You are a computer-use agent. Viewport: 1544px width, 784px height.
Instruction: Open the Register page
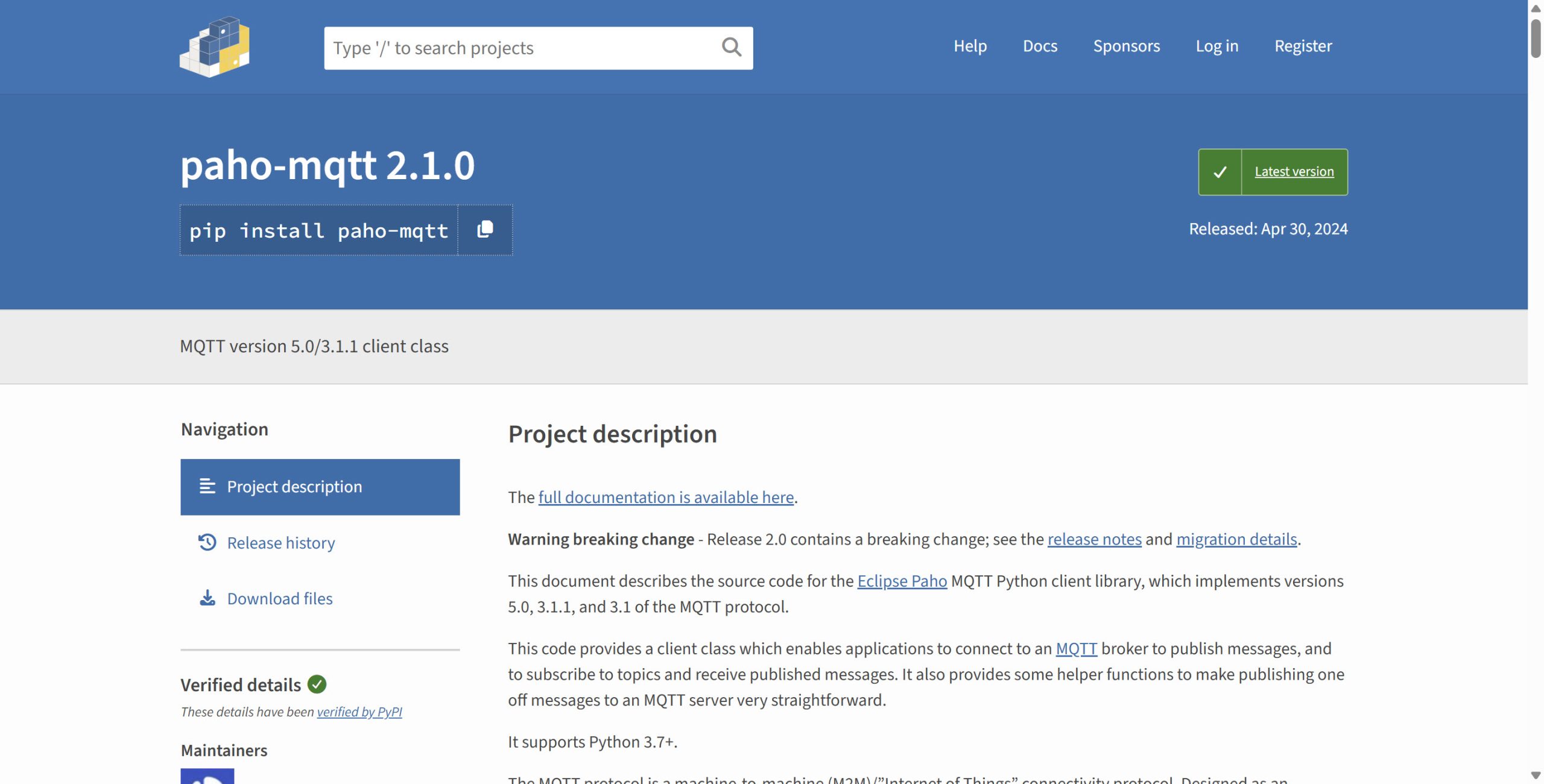[1303, 46]
